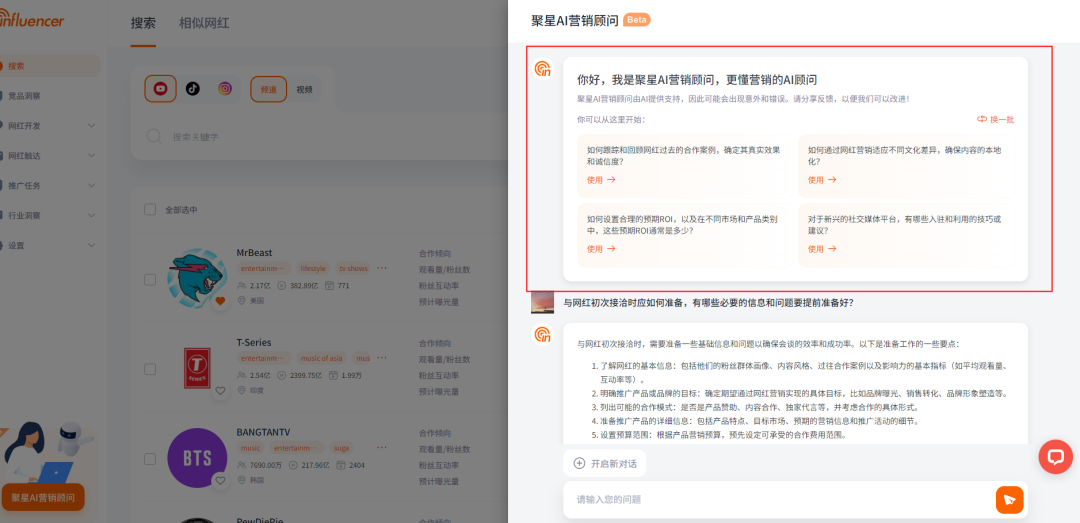
Task: Check the MrBeast row checkbox
Action: click(x=149, y=280)
